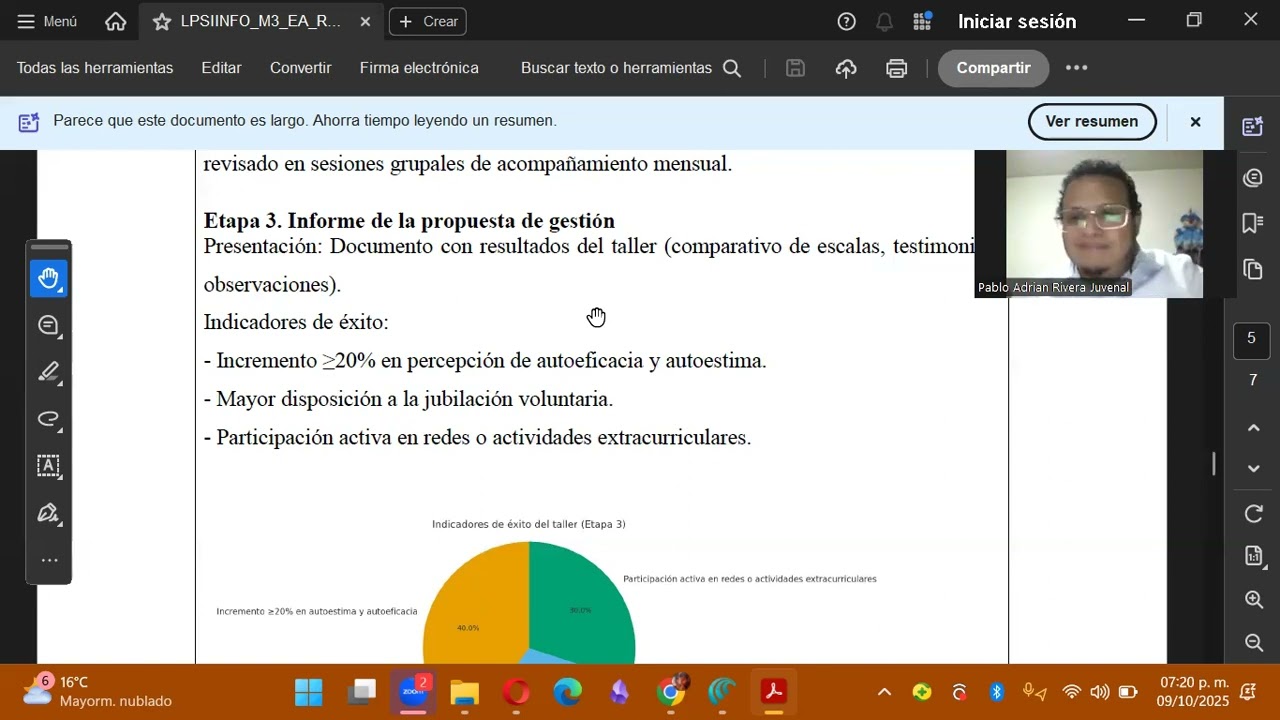1280x720 pixels.
Task: Open the Convertir menu
Action: coord(300,68)
